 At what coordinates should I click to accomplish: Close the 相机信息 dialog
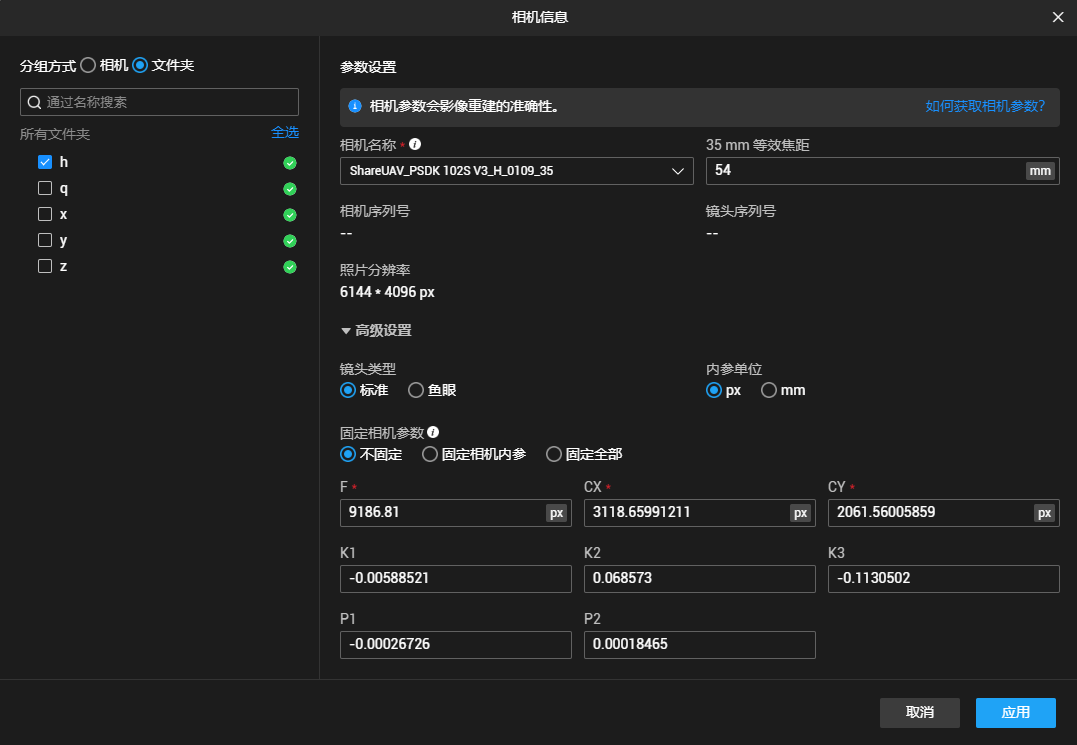point(1058,17)
